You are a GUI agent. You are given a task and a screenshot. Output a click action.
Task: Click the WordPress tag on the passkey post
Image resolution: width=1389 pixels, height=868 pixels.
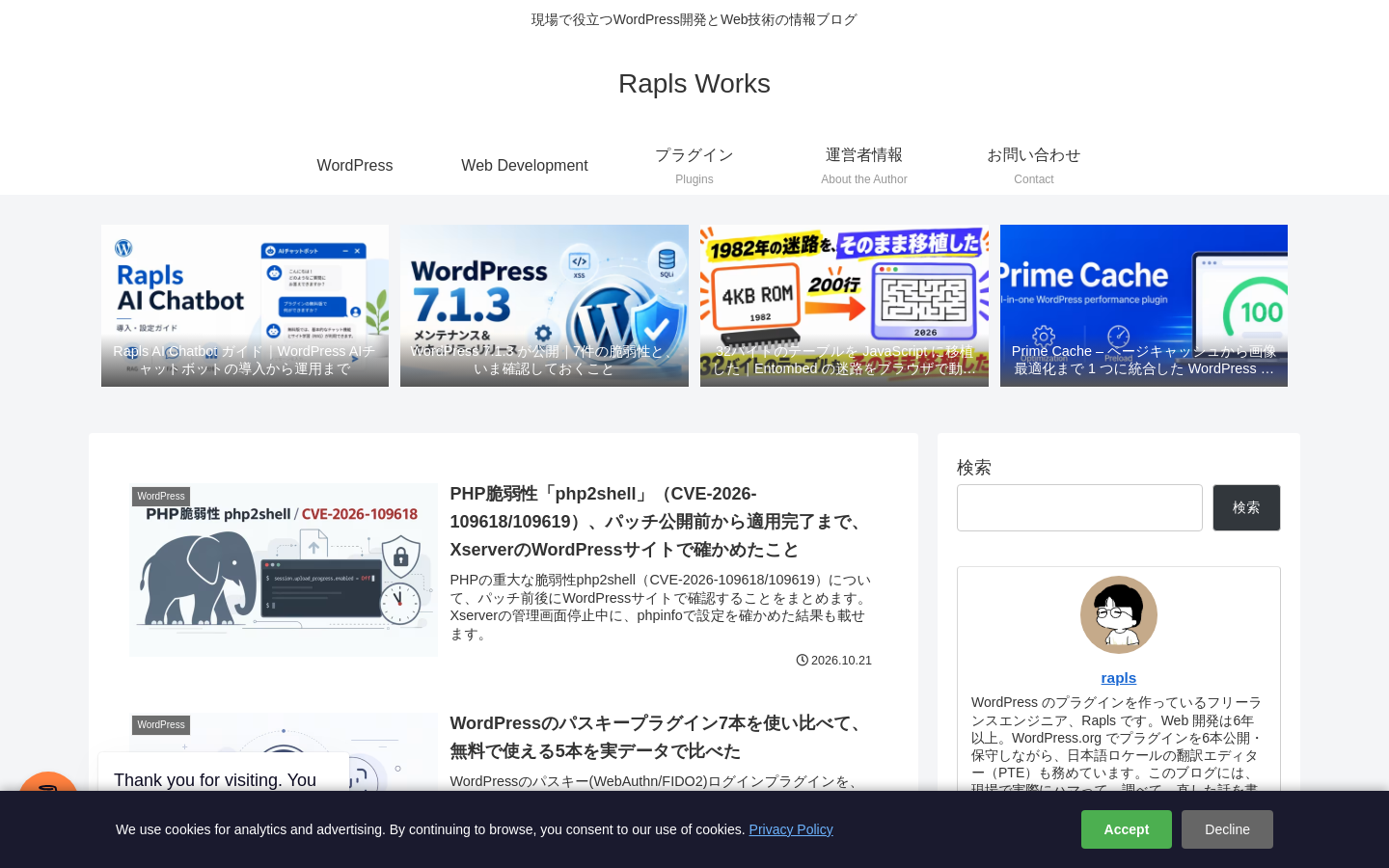coord(161,725)
